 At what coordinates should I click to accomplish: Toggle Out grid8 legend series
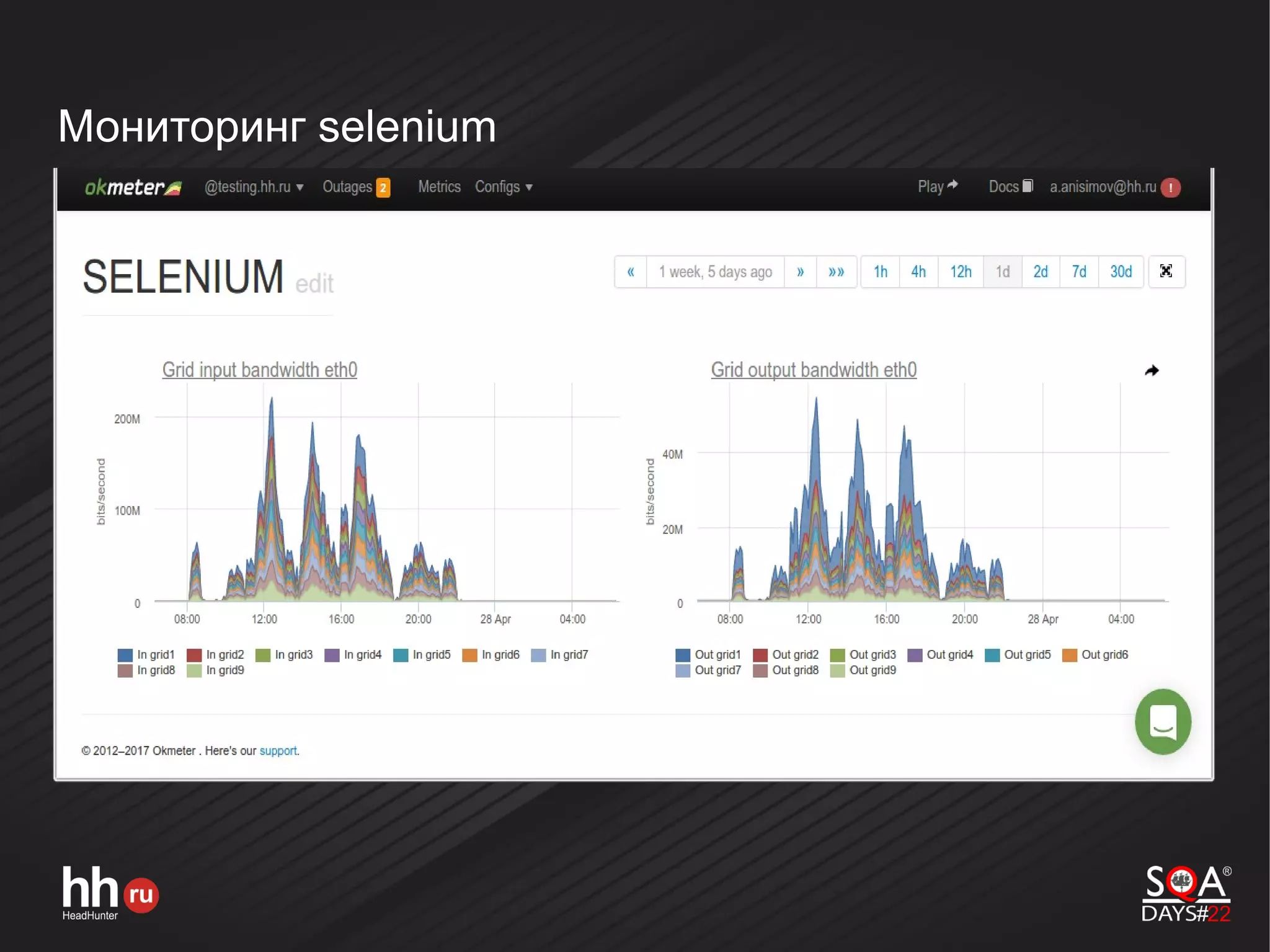coord(786,670)
